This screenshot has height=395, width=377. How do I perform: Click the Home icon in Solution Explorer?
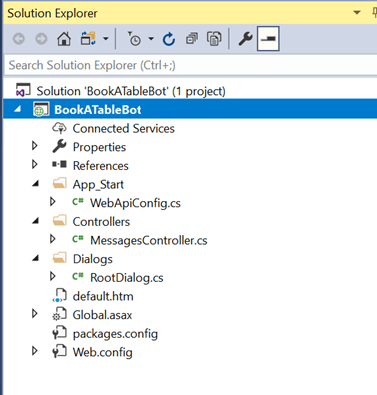[64, 39]
